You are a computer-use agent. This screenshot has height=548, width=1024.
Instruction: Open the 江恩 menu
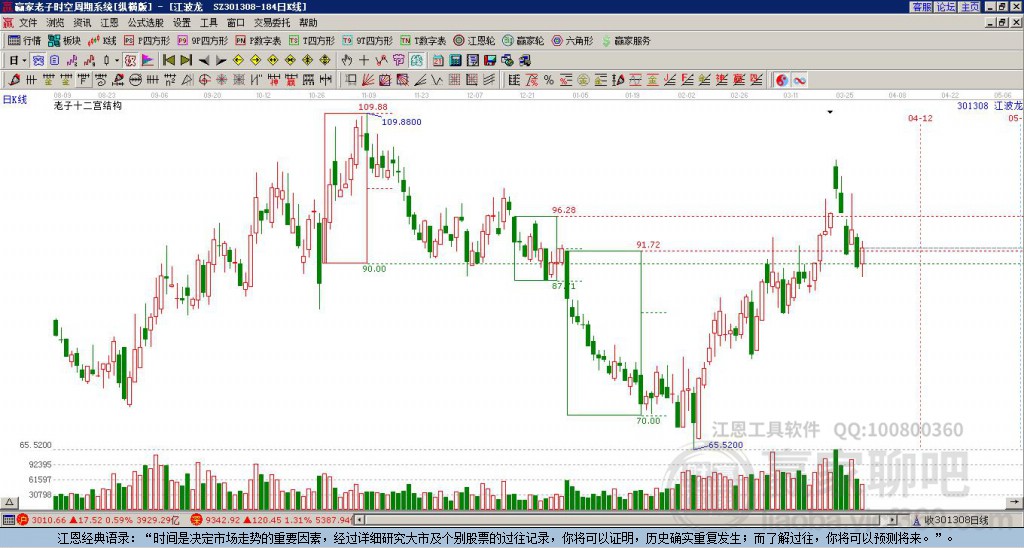pyautogui.click(x=109, y=23)
